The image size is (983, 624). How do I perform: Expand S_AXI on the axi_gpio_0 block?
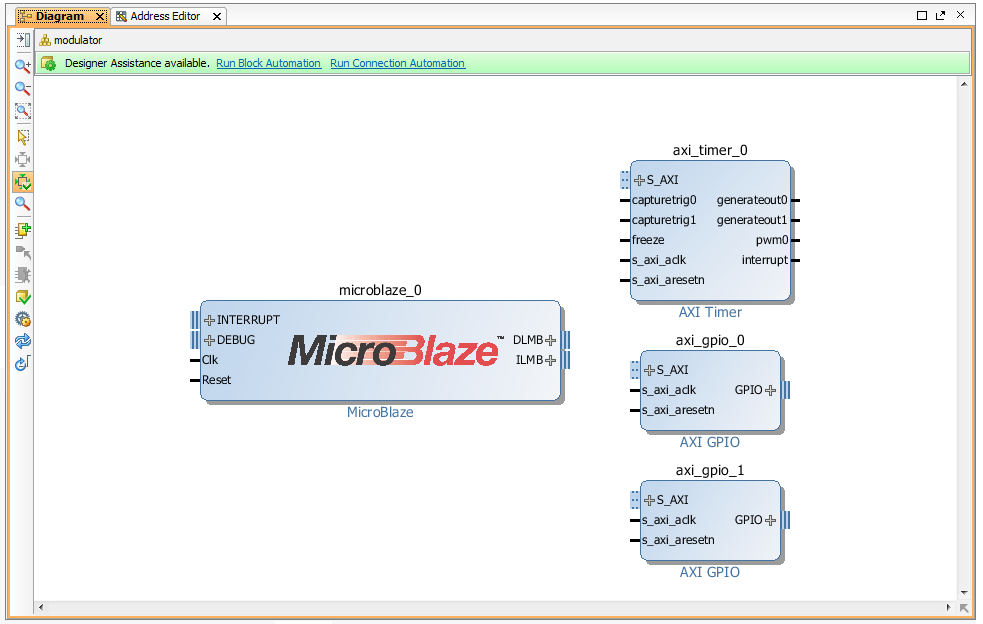coord(649,371)
